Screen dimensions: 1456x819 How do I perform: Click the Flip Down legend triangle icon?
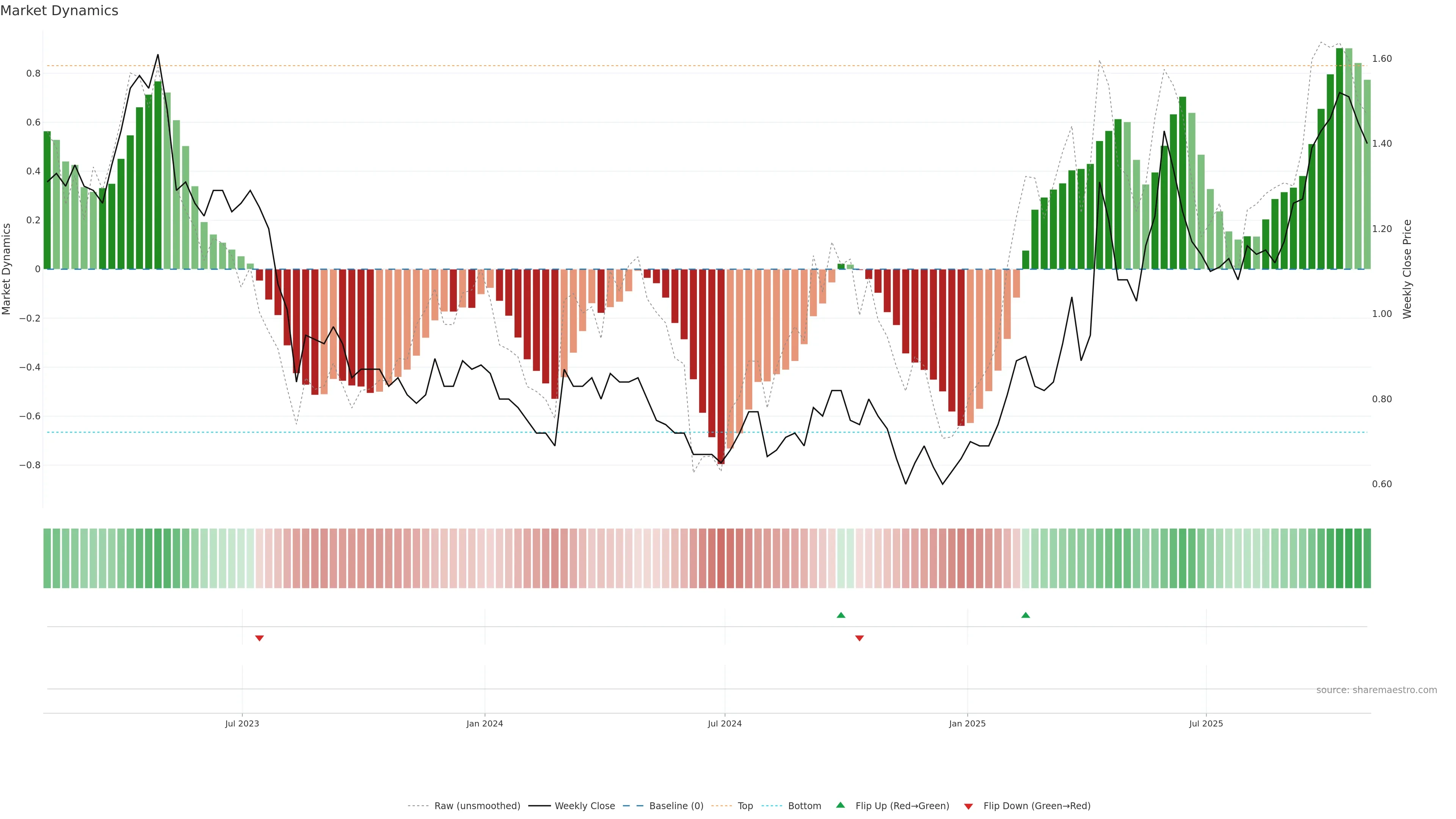click(968, 806)
